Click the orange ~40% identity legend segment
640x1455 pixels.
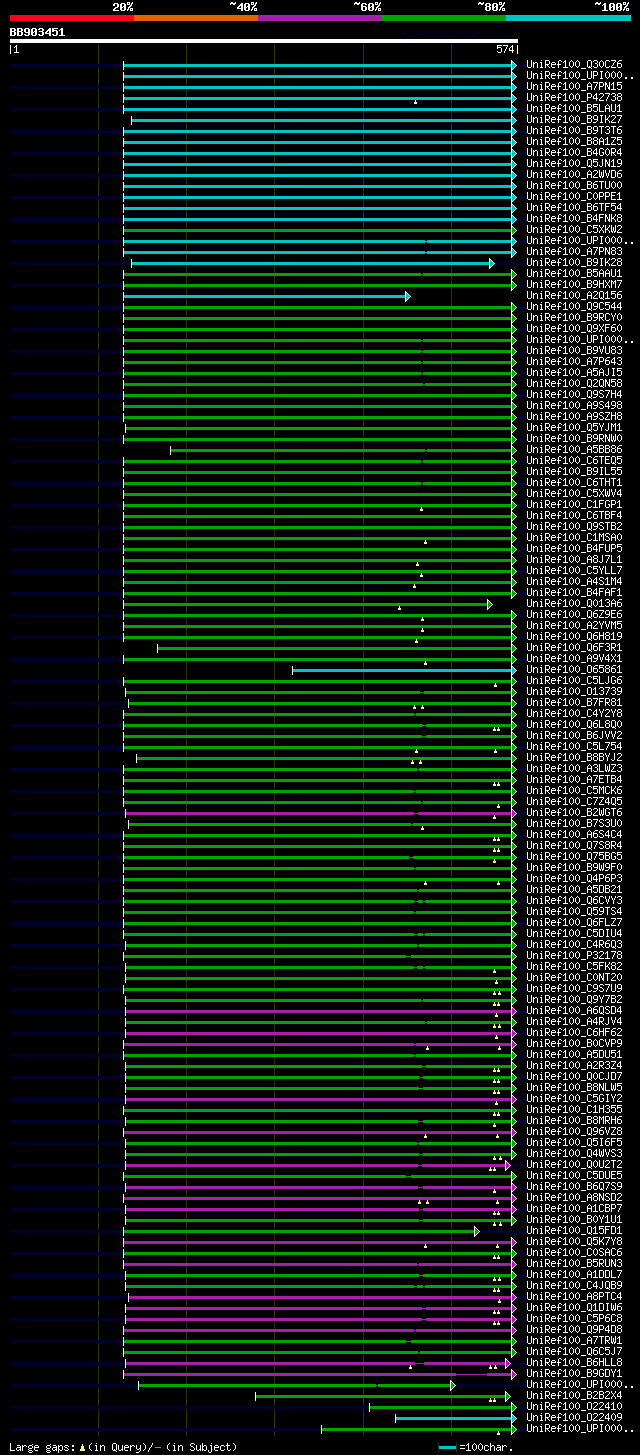[196, 18]
